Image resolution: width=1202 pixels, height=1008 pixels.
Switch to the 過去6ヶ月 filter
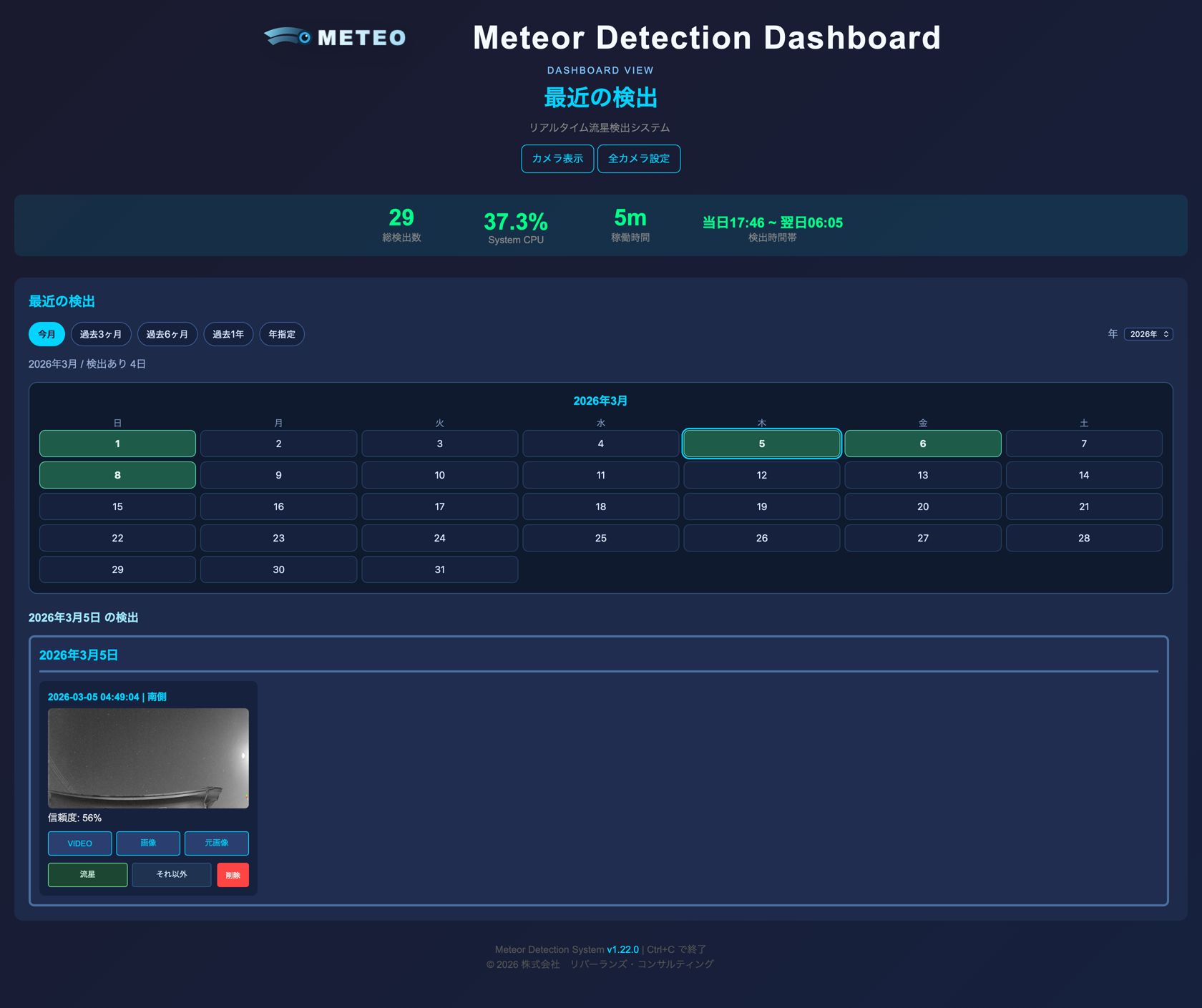pos(167,334)
